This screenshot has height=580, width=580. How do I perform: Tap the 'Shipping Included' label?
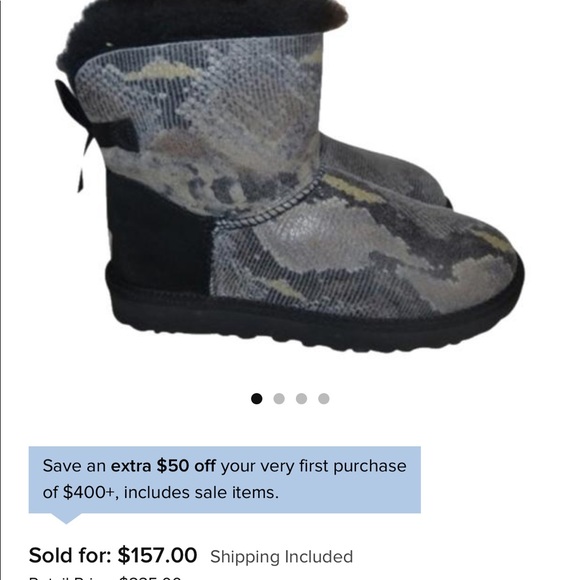[x=281, y=557]
